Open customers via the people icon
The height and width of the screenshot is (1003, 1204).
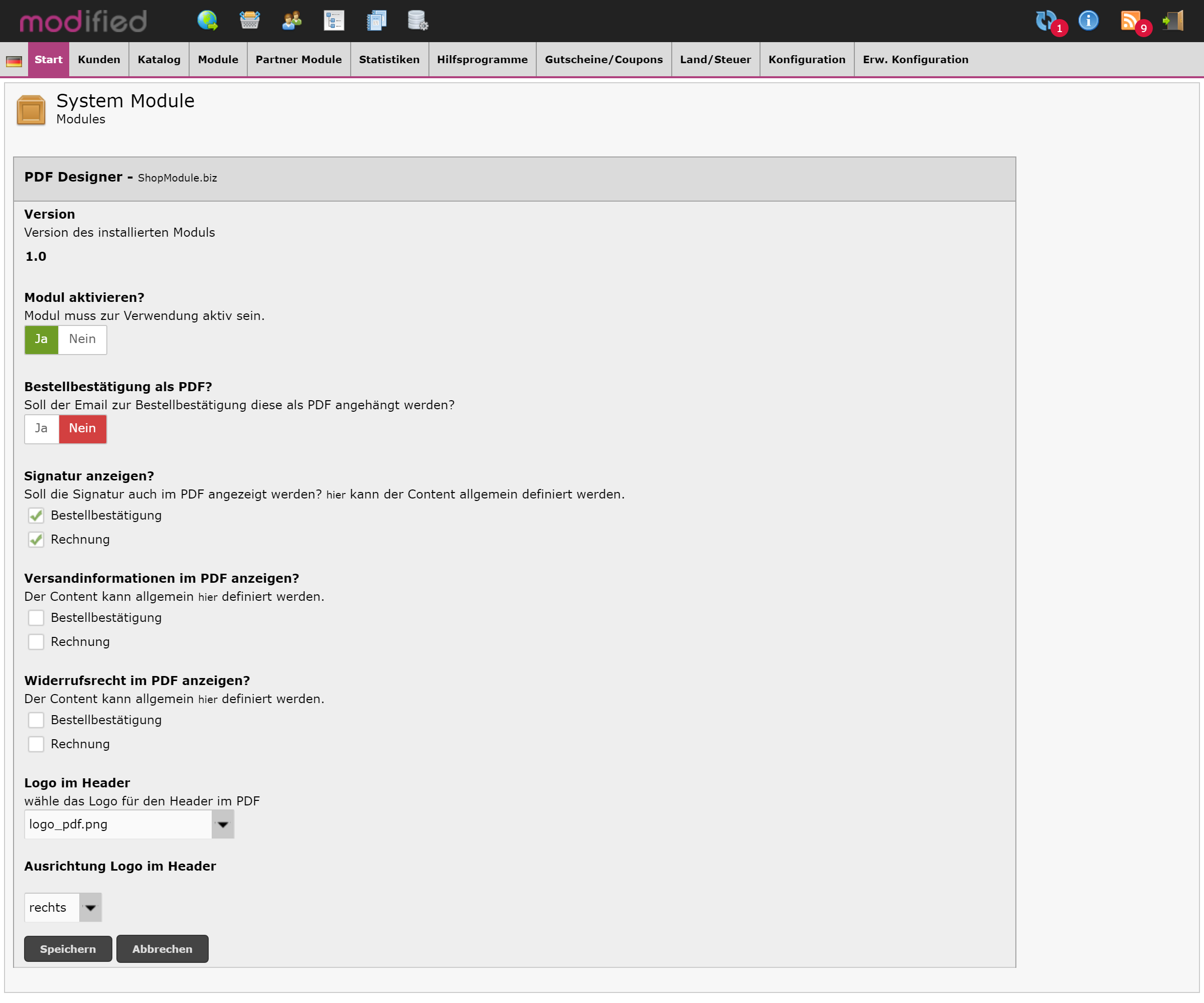point(292,21)
